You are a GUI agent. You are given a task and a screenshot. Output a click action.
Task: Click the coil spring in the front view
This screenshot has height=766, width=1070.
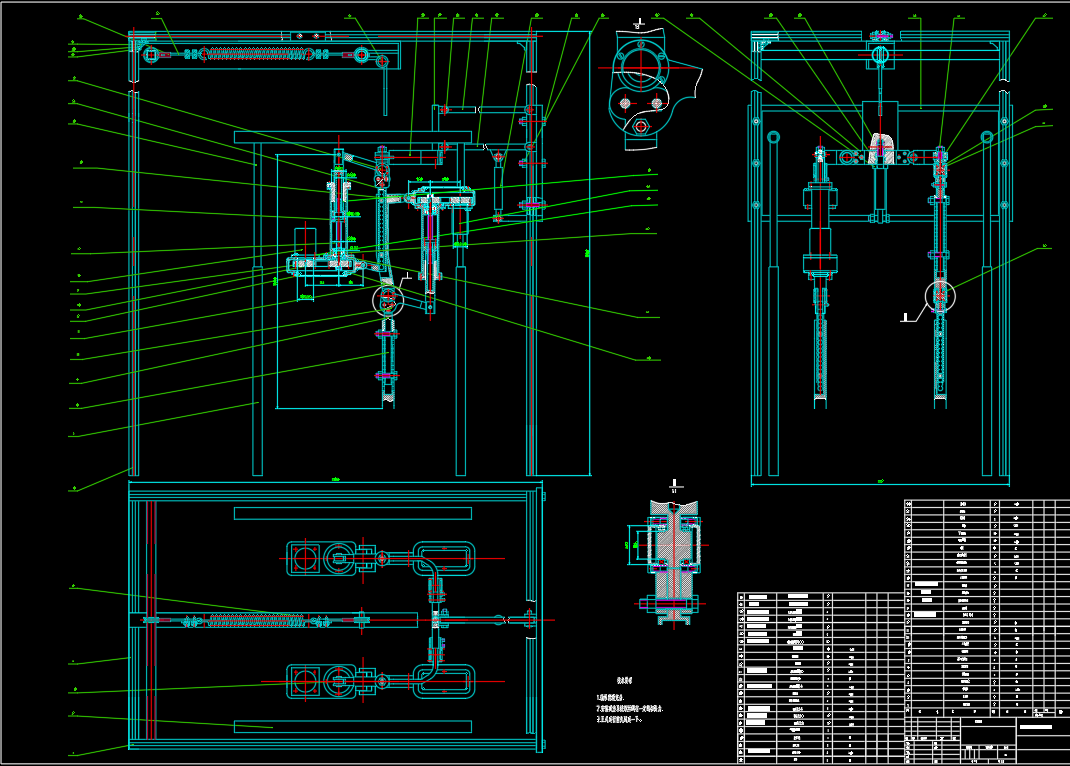[252, 54]
